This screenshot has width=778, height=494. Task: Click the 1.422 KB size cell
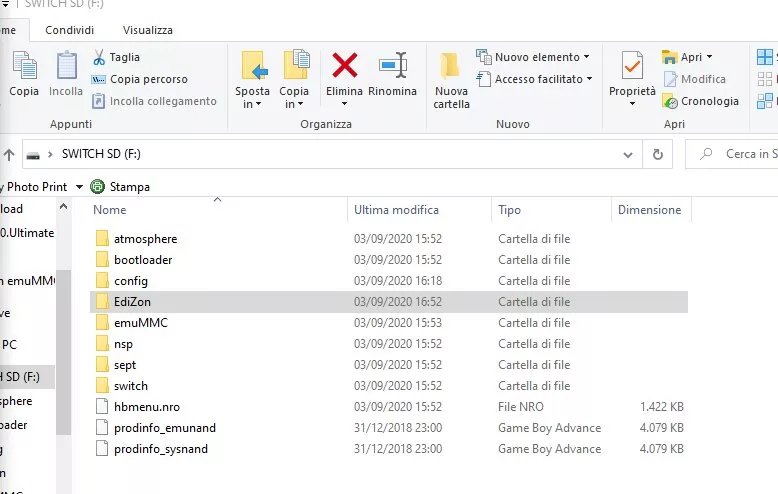pos(661,407)
